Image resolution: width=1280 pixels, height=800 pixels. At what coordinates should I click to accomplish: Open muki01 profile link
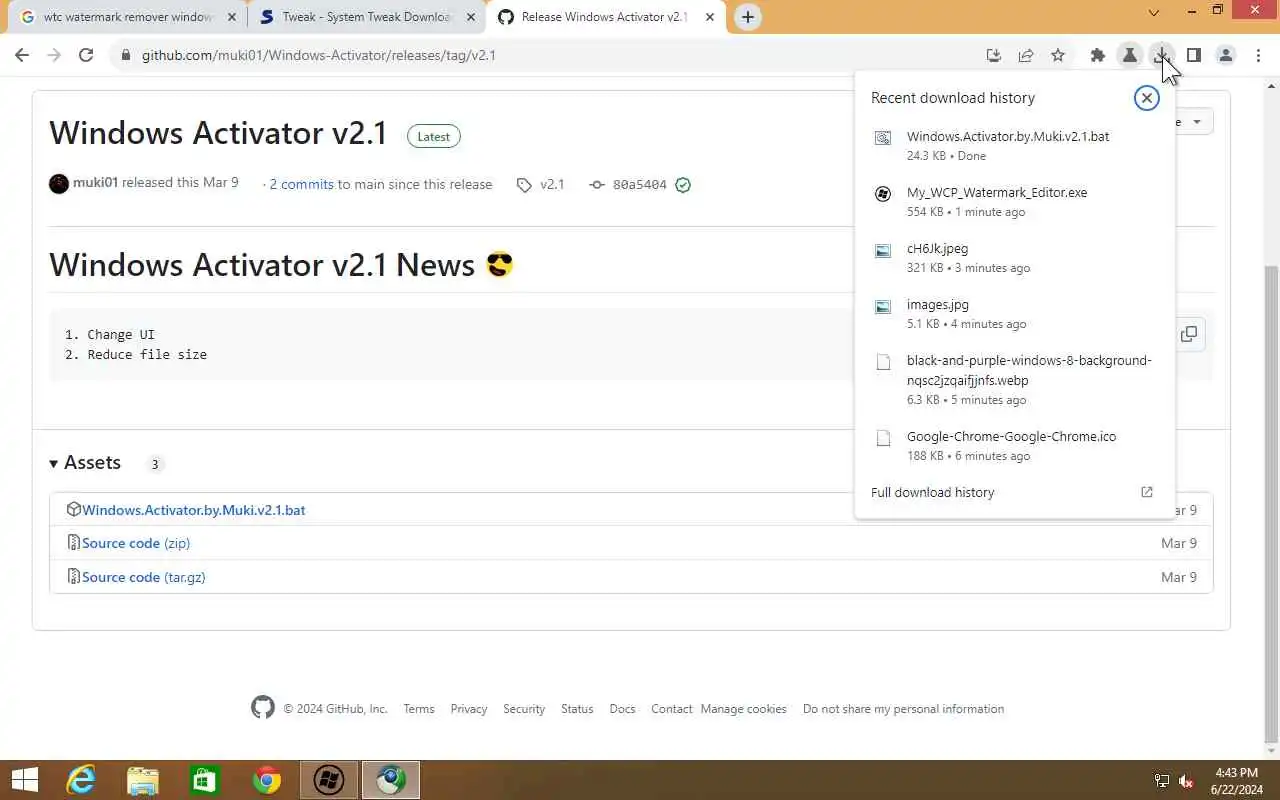pyautogui.click(x=95, y=183)
